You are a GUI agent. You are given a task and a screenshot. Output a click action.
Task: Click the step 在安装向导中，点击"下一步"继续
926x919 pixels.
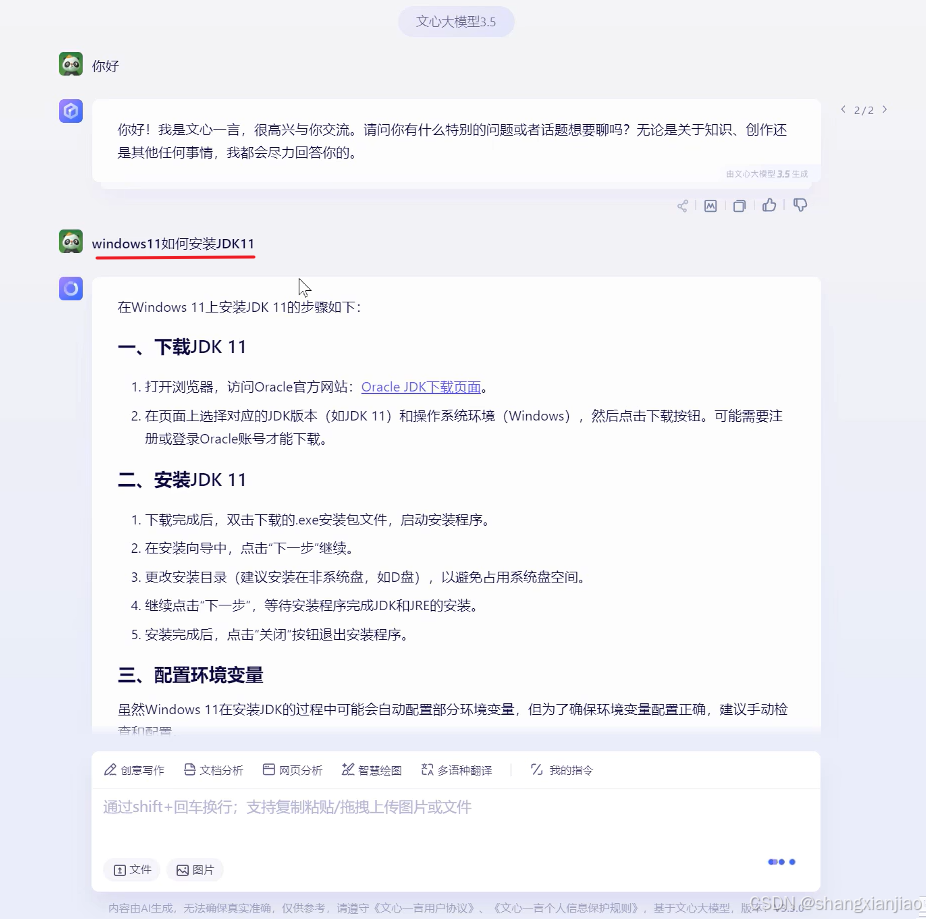[x=243, y=548]
